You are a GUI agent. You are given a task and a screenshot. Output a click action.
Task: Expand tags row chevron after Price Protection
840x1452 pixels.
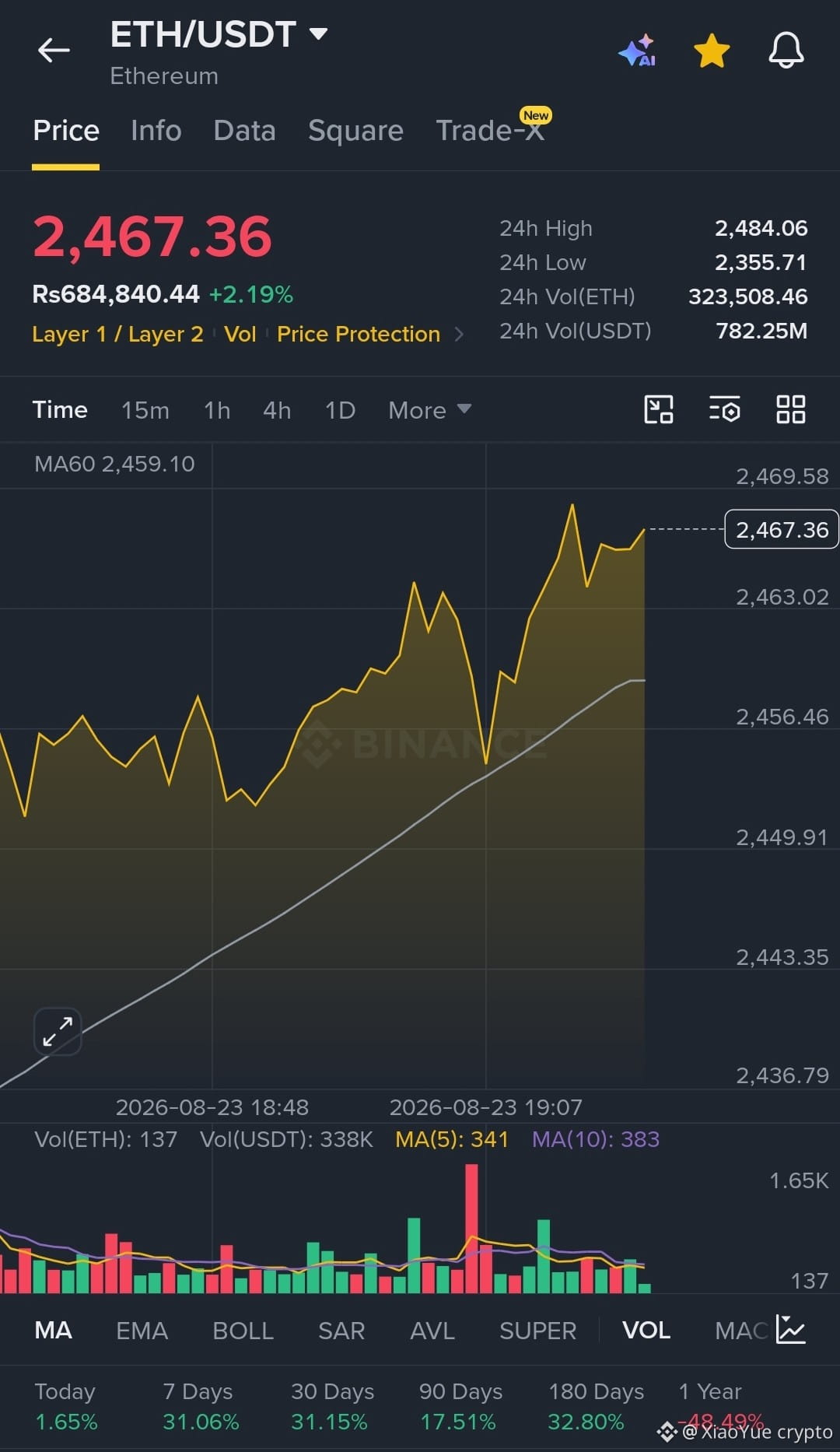click(459, 335)
